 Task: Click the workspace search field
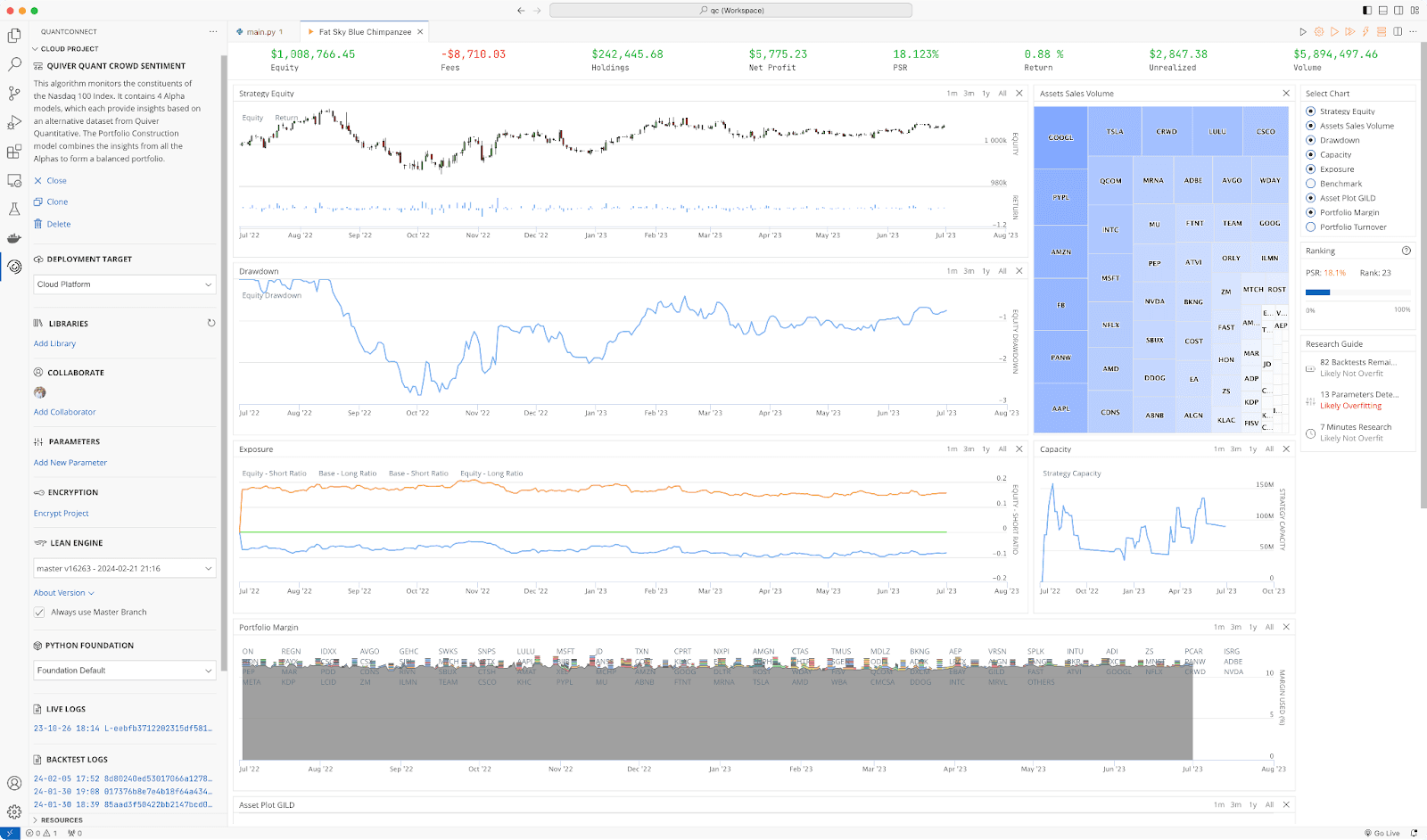pyautogui.click(x=730, y=11)
